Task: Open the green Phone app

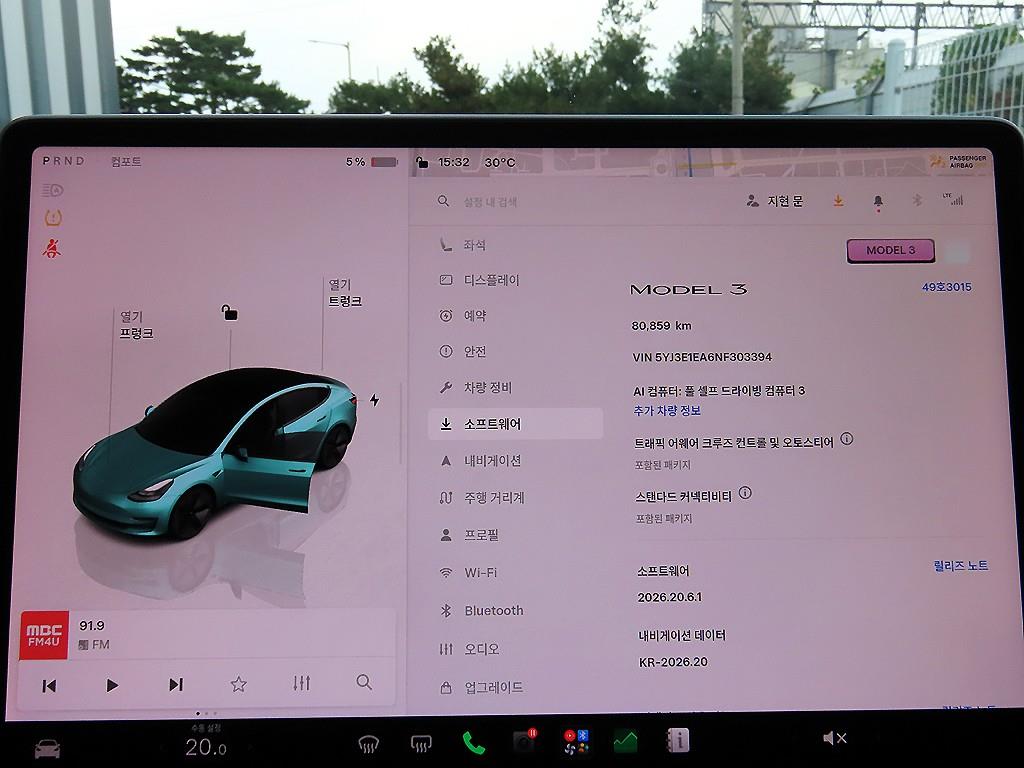Action: pos(473,743)
